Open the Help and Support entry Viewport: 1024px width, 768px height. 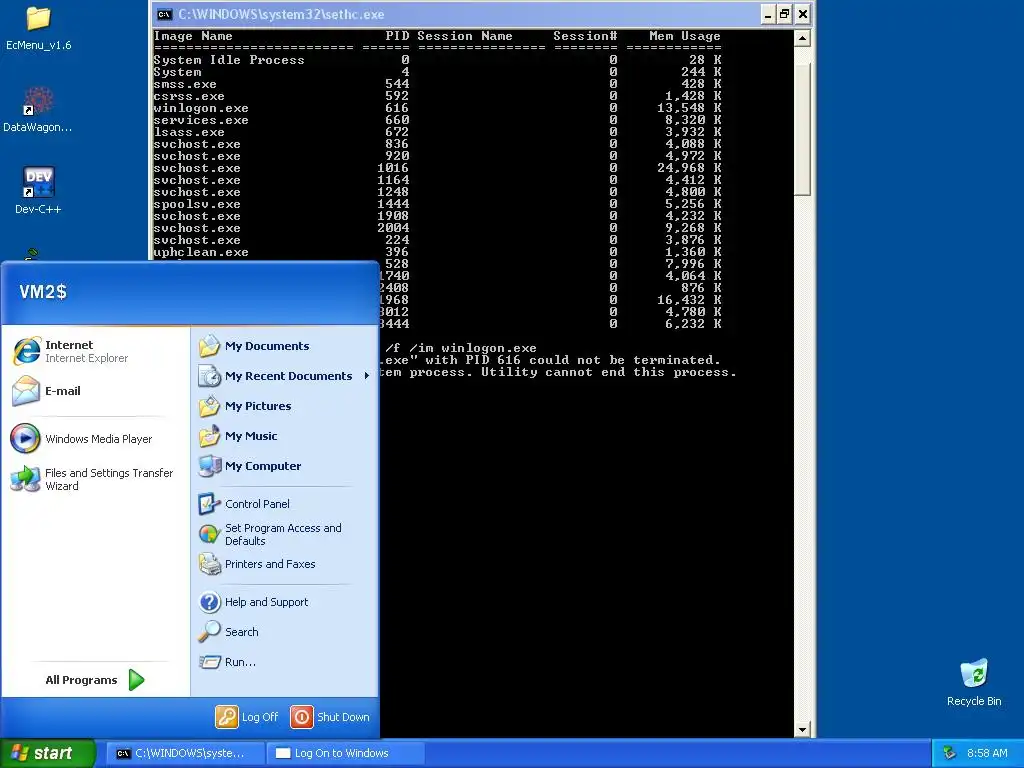click(266, 602)
